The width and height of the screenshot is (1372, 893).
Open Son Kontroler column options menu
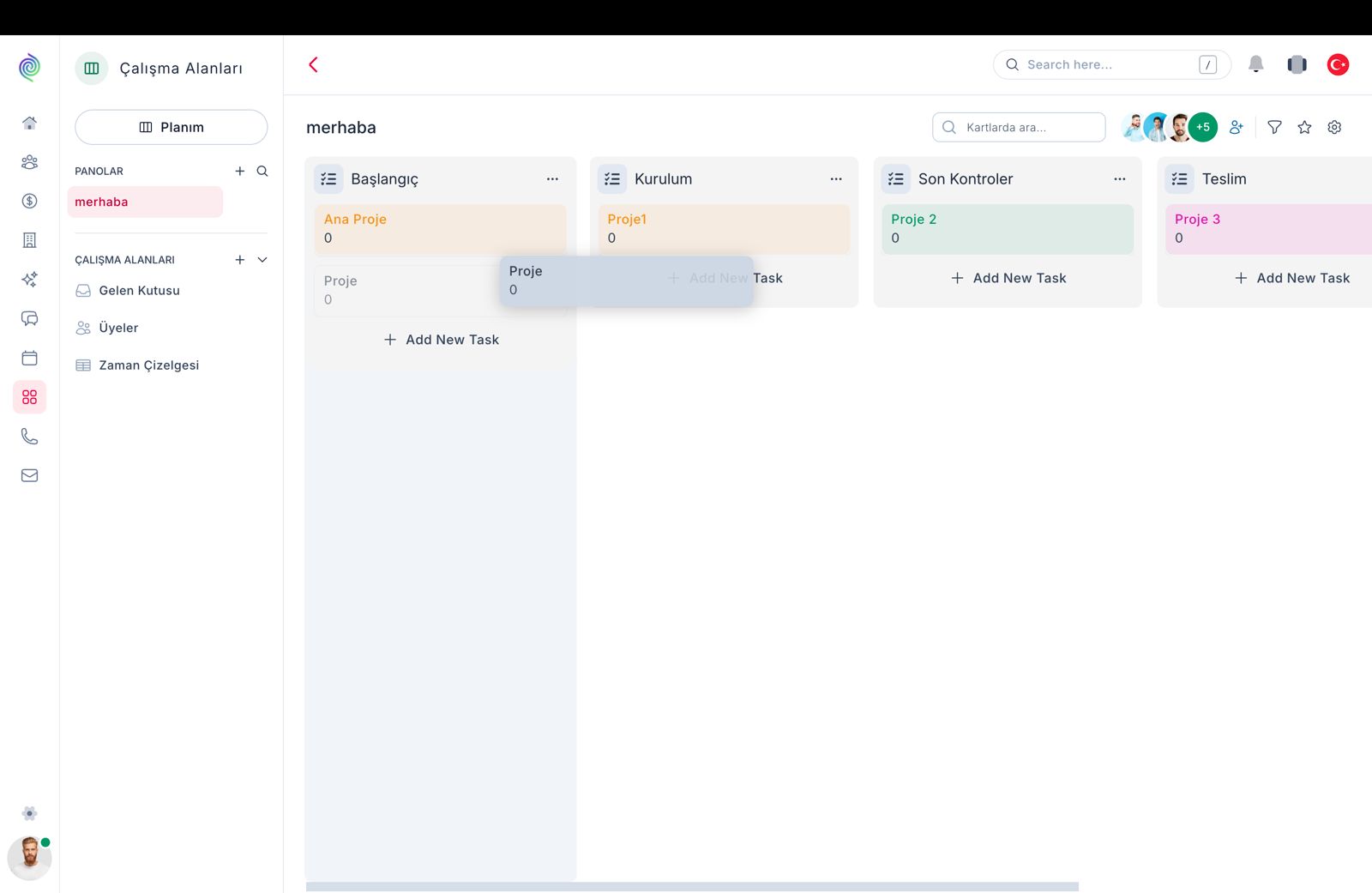coord(1119,179)
